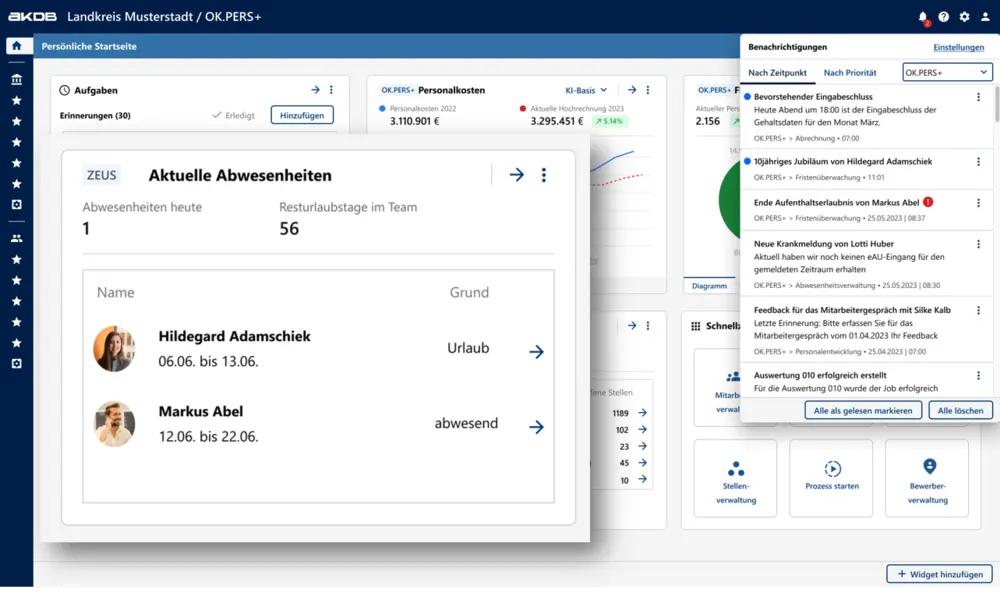This screenshot has width=1000, height=593.
Task: Select the institution building icon in sidebar
Action: click(16, 80)
